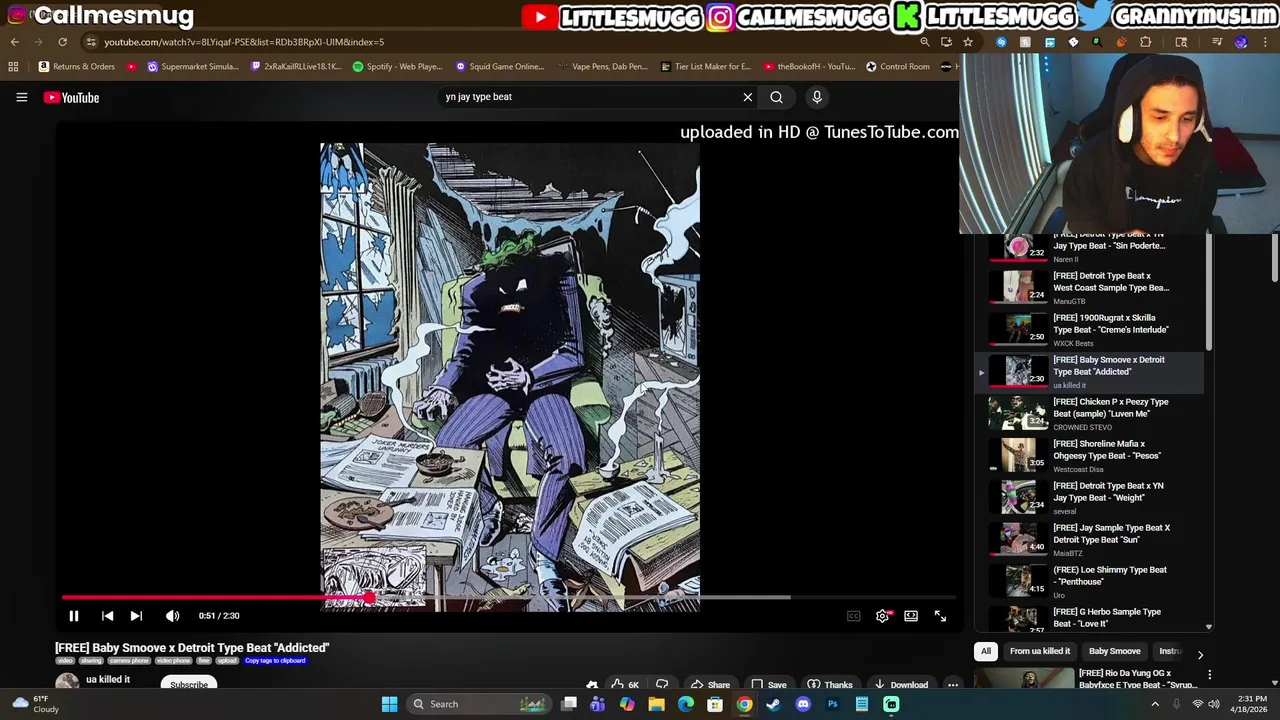
Task: Focus the 'yn jay type beat' search field
Action: click(x=588, y=97)
